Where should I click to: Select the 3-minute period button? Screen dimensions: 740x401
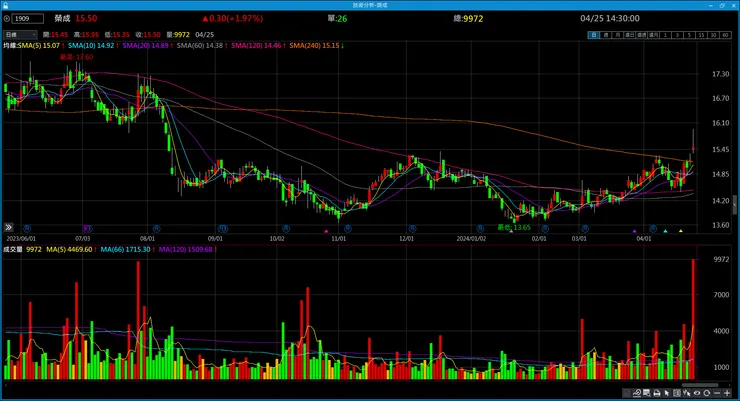[x=677, y=35]
